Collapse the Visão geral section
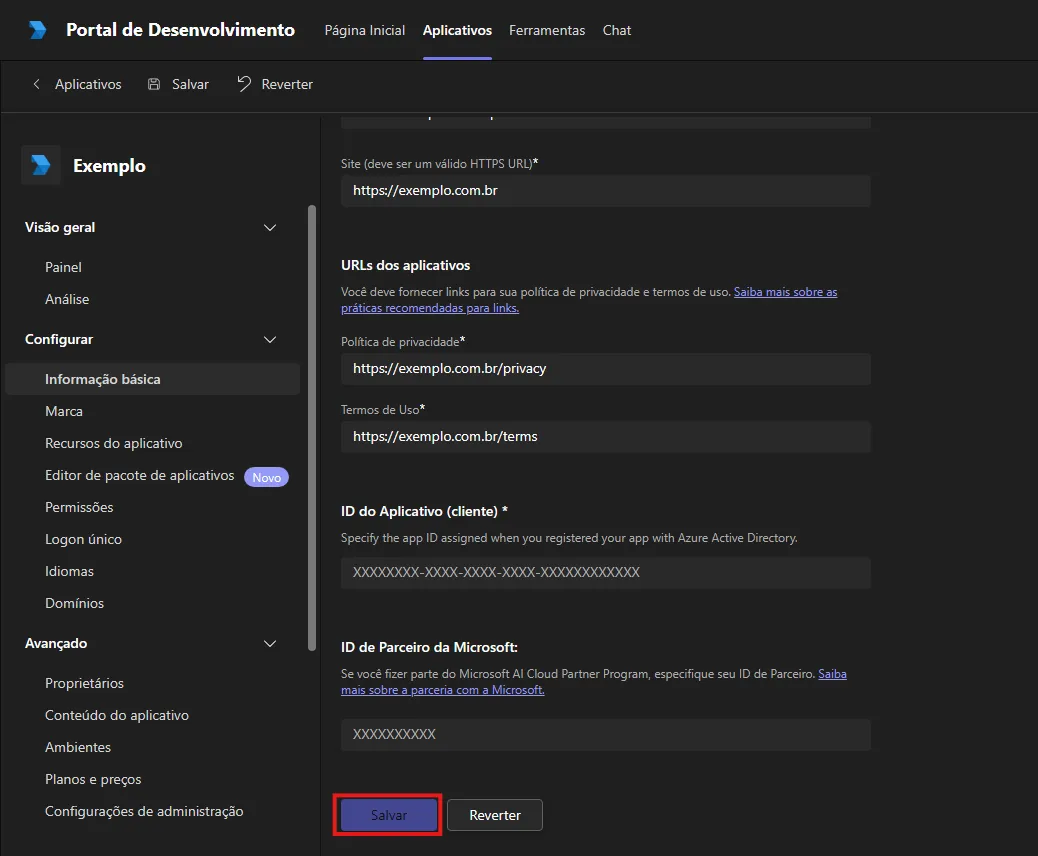 (270, 228)
